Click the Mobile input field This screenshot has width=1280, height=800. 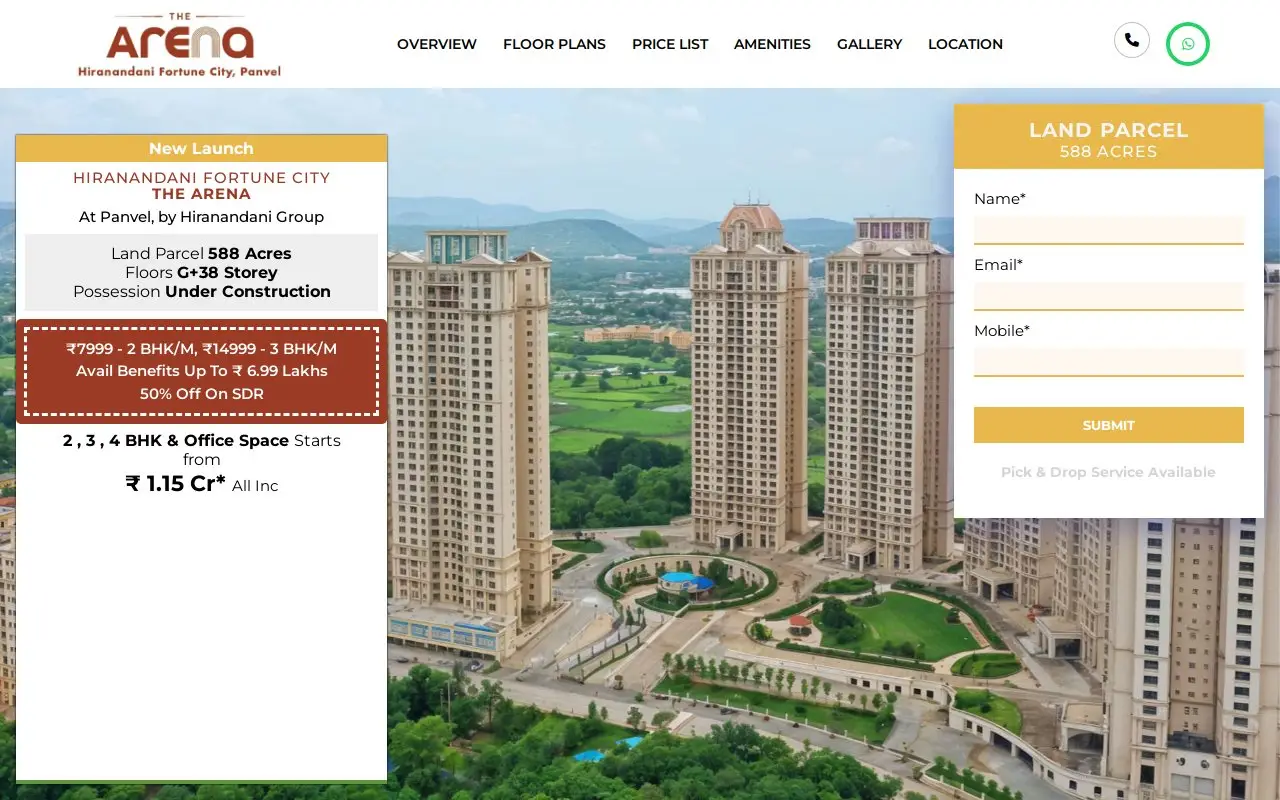(x=1109, y=362)
